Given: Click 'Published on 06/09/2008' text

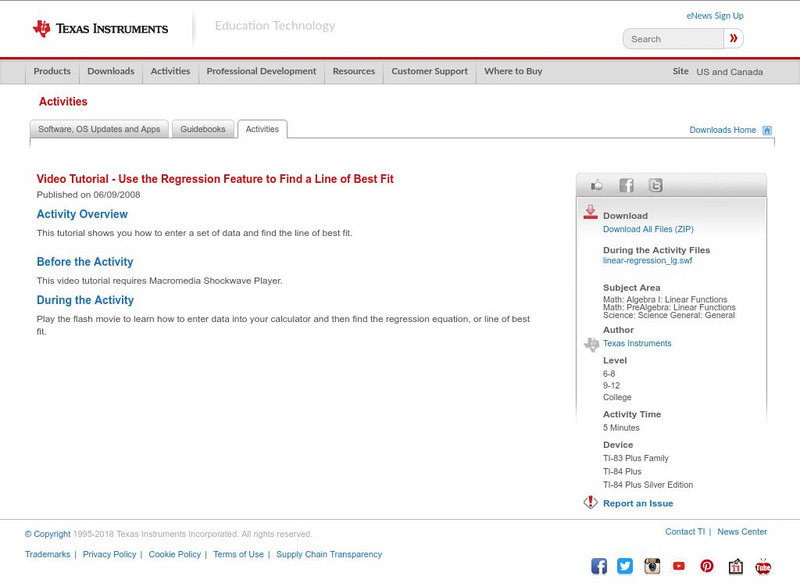Looking at the screenshot, I should coord(88,195).
